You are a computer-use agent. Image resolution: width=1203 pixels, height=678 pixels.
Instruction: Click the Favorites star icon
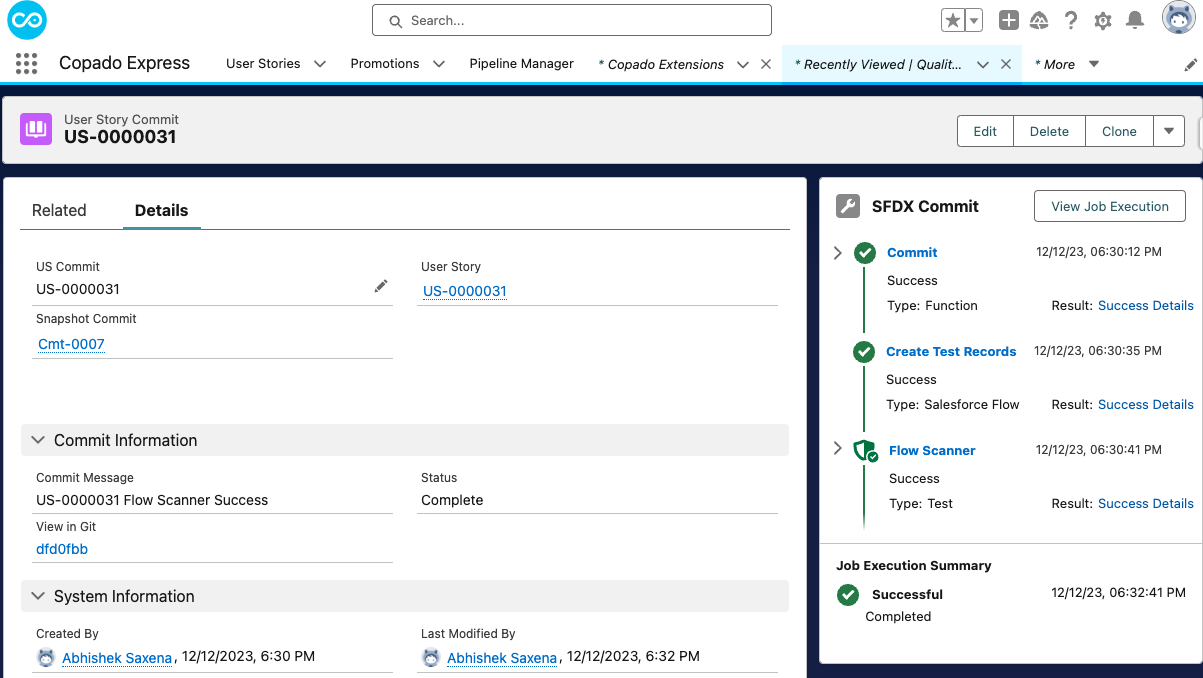click(x=953, y=20)
